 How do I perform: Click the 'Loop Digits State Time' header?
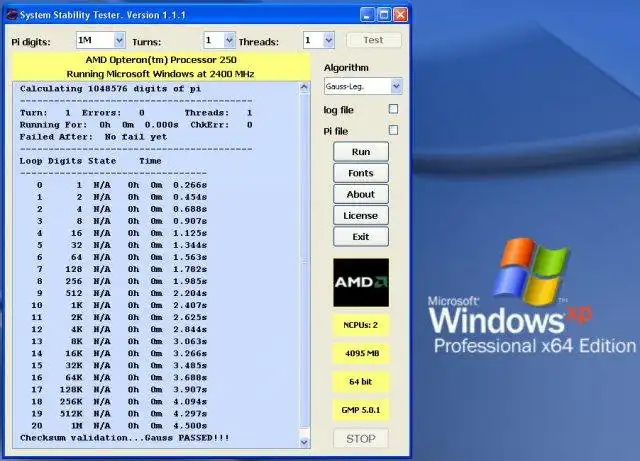point(91,161)
